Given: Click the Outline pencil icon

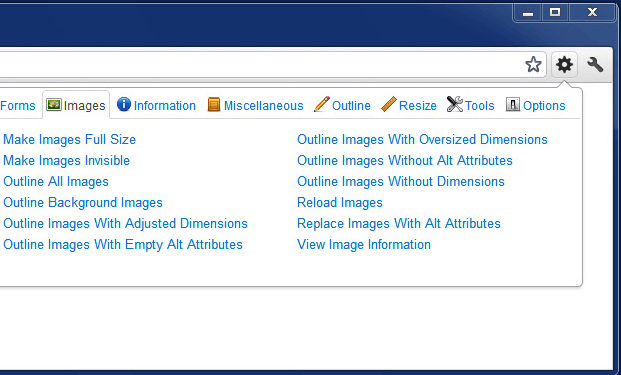Looking at the screenshot, I should point(322,104).
